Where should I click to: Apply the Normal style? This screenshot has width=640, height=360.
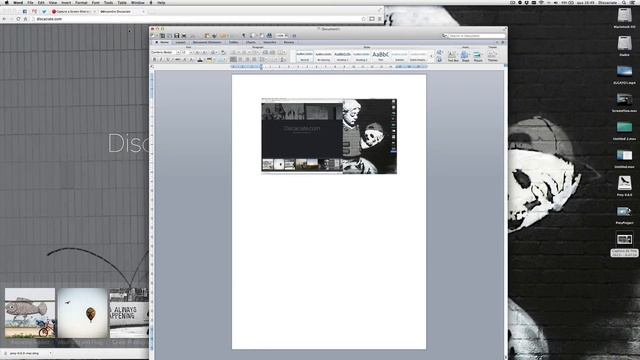pyautogui.click(x=304, y=56)
